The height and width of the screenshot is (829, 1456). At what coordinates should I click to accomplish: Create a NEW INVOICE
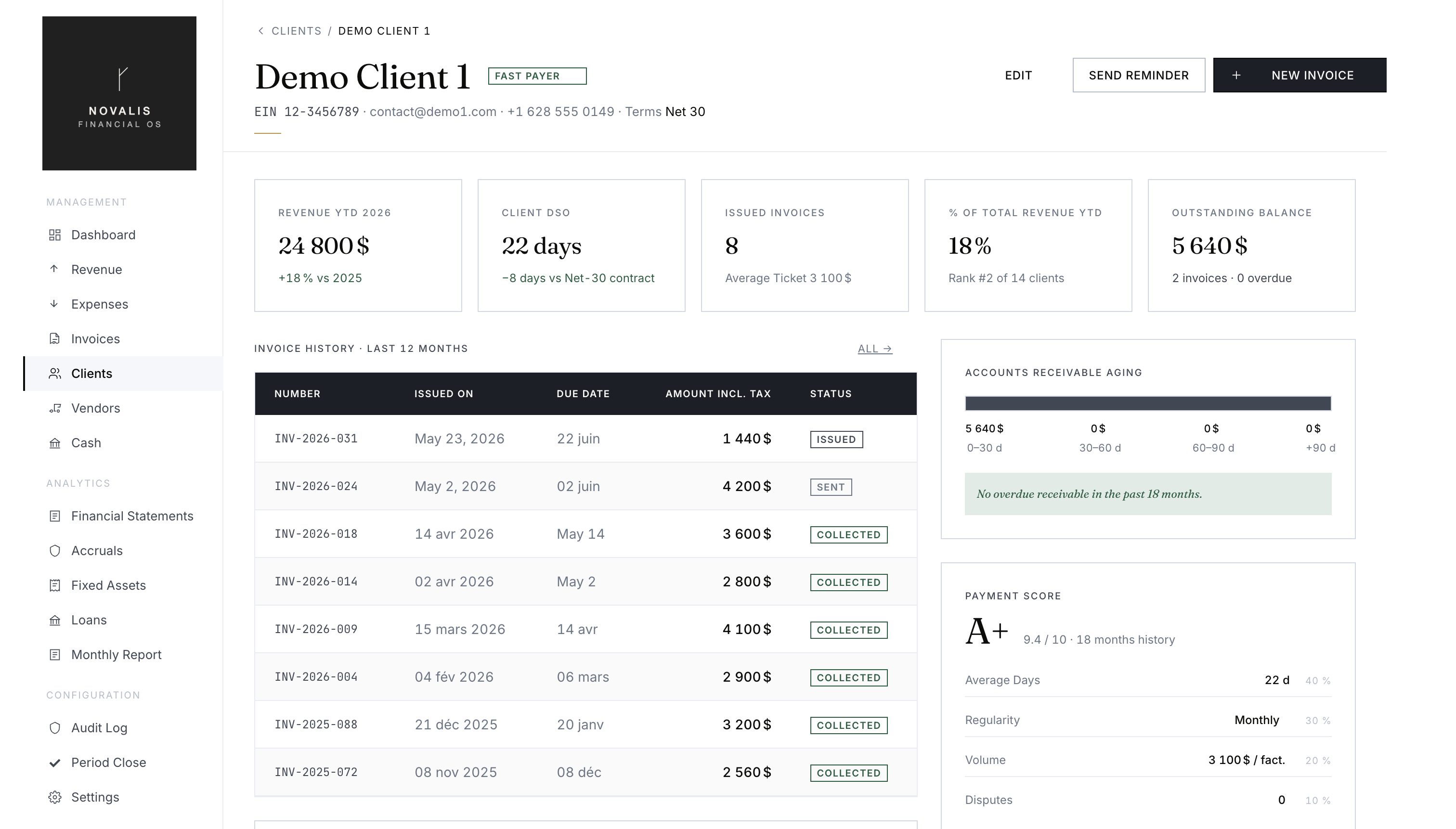point(1300,75)
